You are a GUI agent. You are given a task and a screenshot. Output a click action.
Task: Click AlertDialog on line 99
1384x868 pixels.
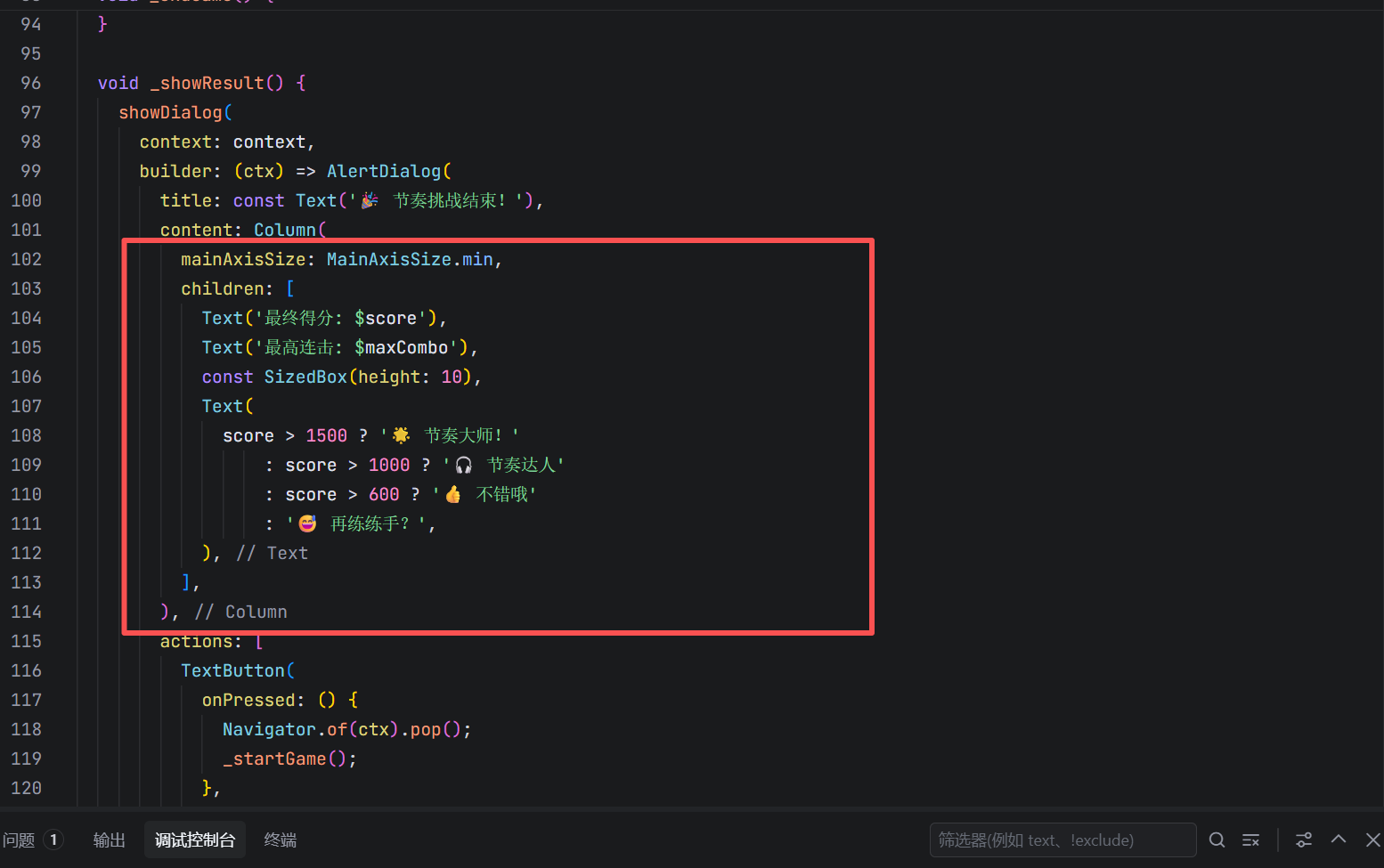(x=384, y=171)
